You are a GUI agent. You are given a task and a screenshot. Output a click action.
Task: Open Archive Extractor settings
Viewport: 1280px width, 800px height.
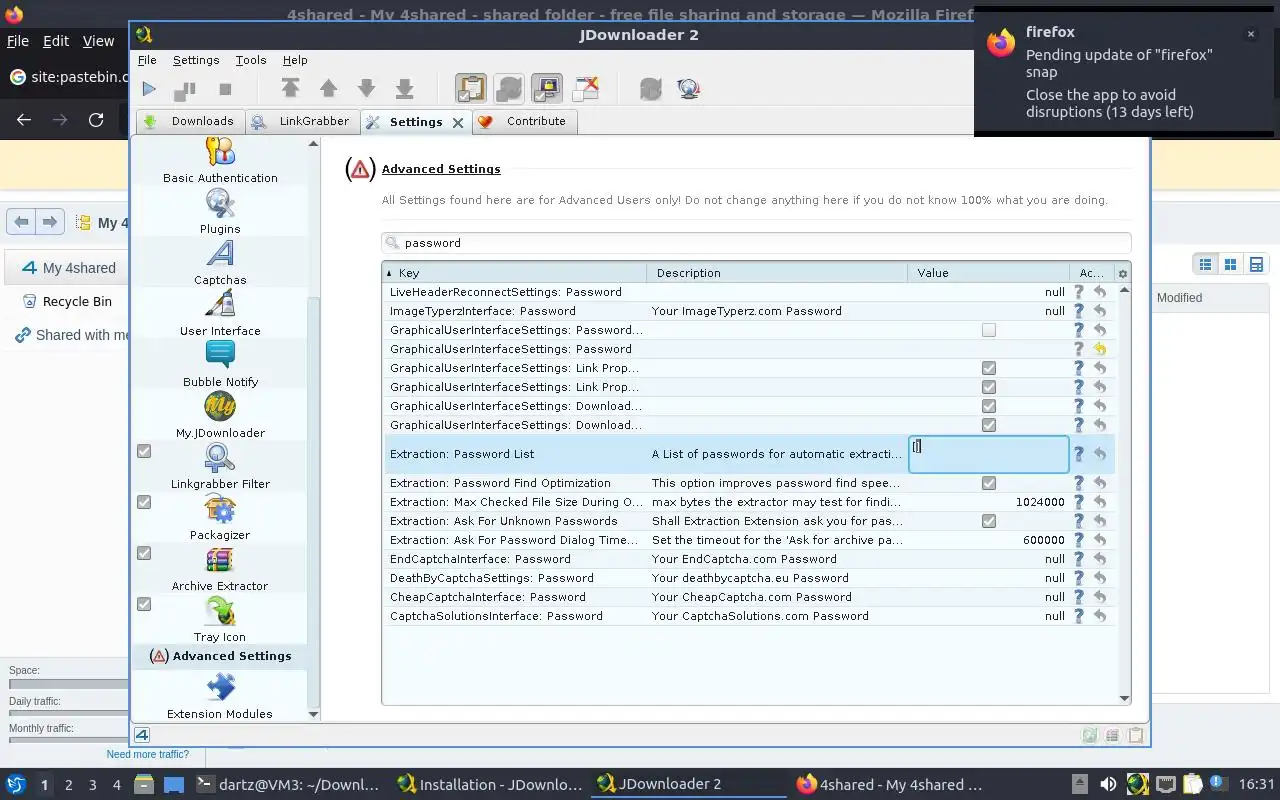220,569
